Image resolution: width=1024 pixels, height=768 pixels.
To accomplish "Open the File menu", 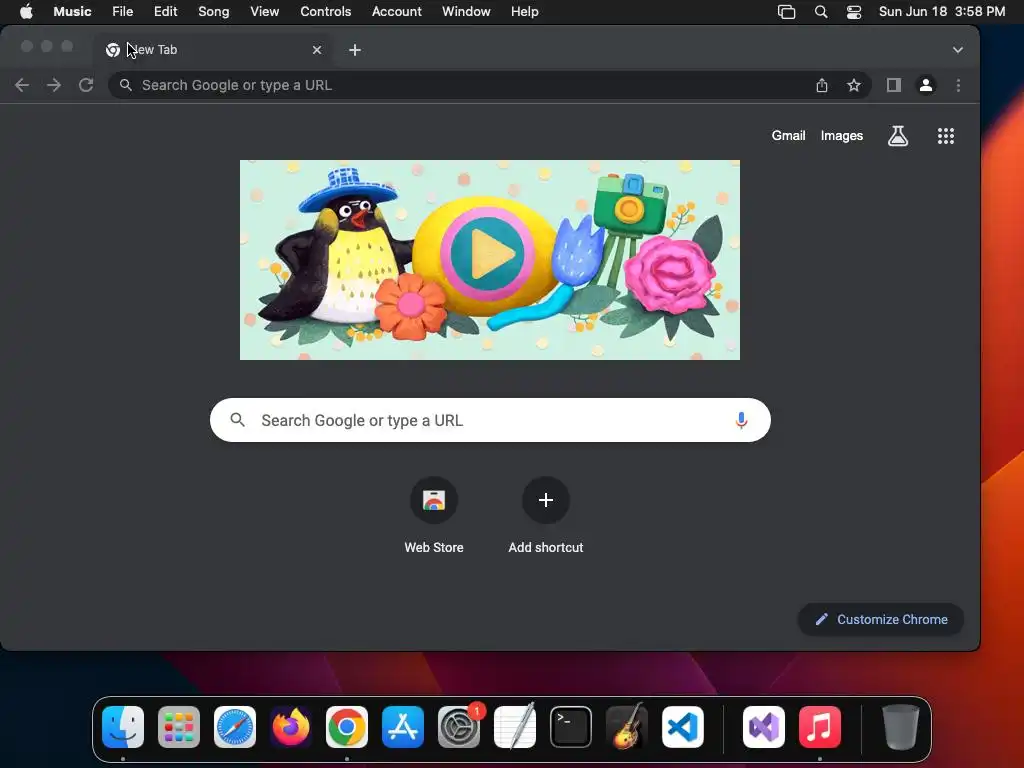I will click(122, 12).
